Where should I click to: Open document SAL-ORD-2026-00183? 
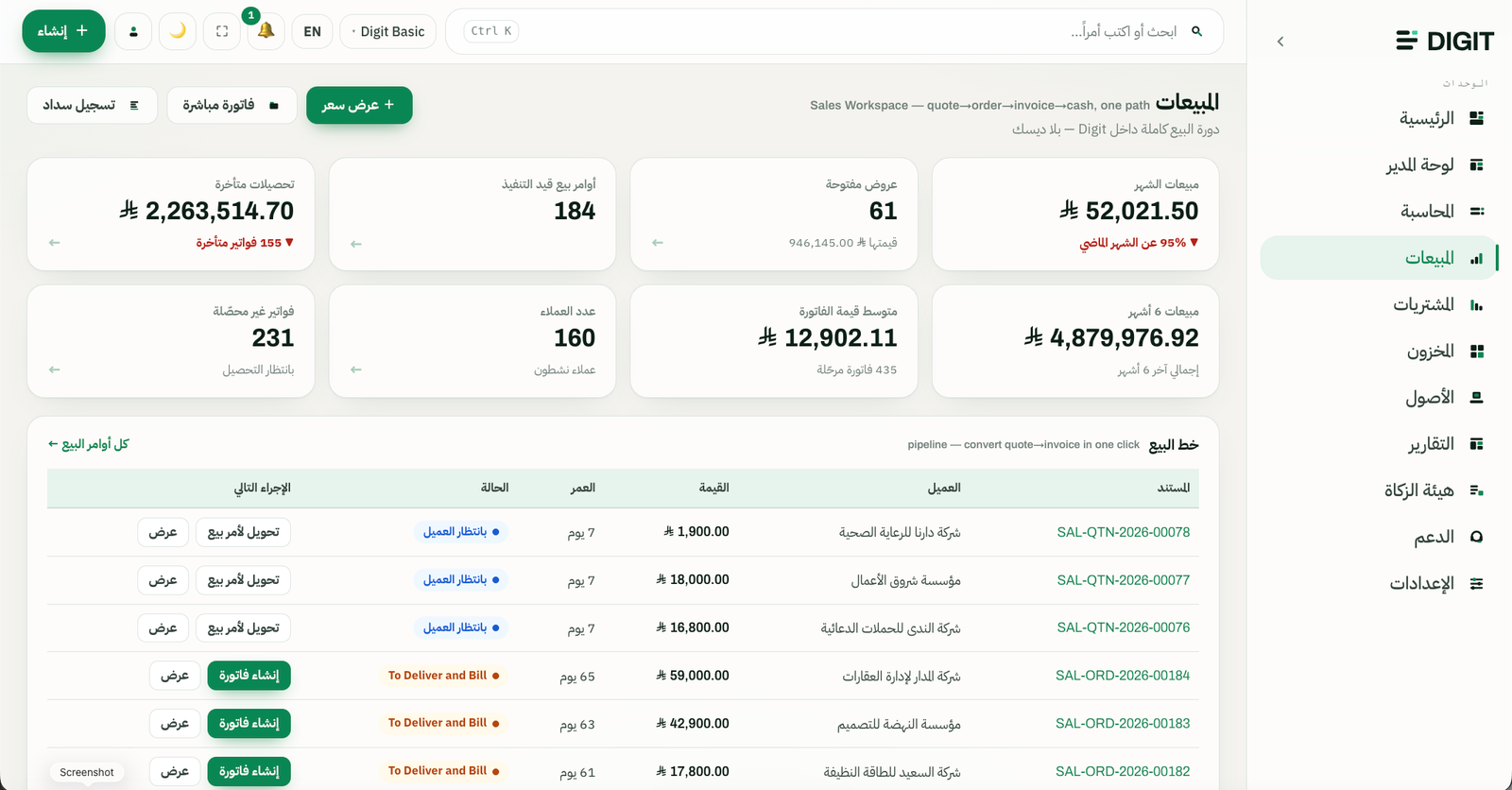[x=1123, y=723]
